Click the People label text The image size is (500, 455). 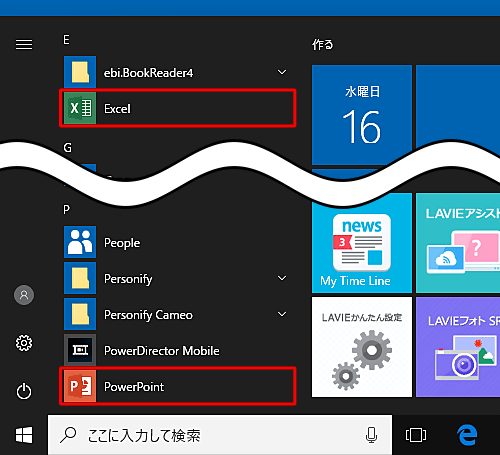pos(122,243)
